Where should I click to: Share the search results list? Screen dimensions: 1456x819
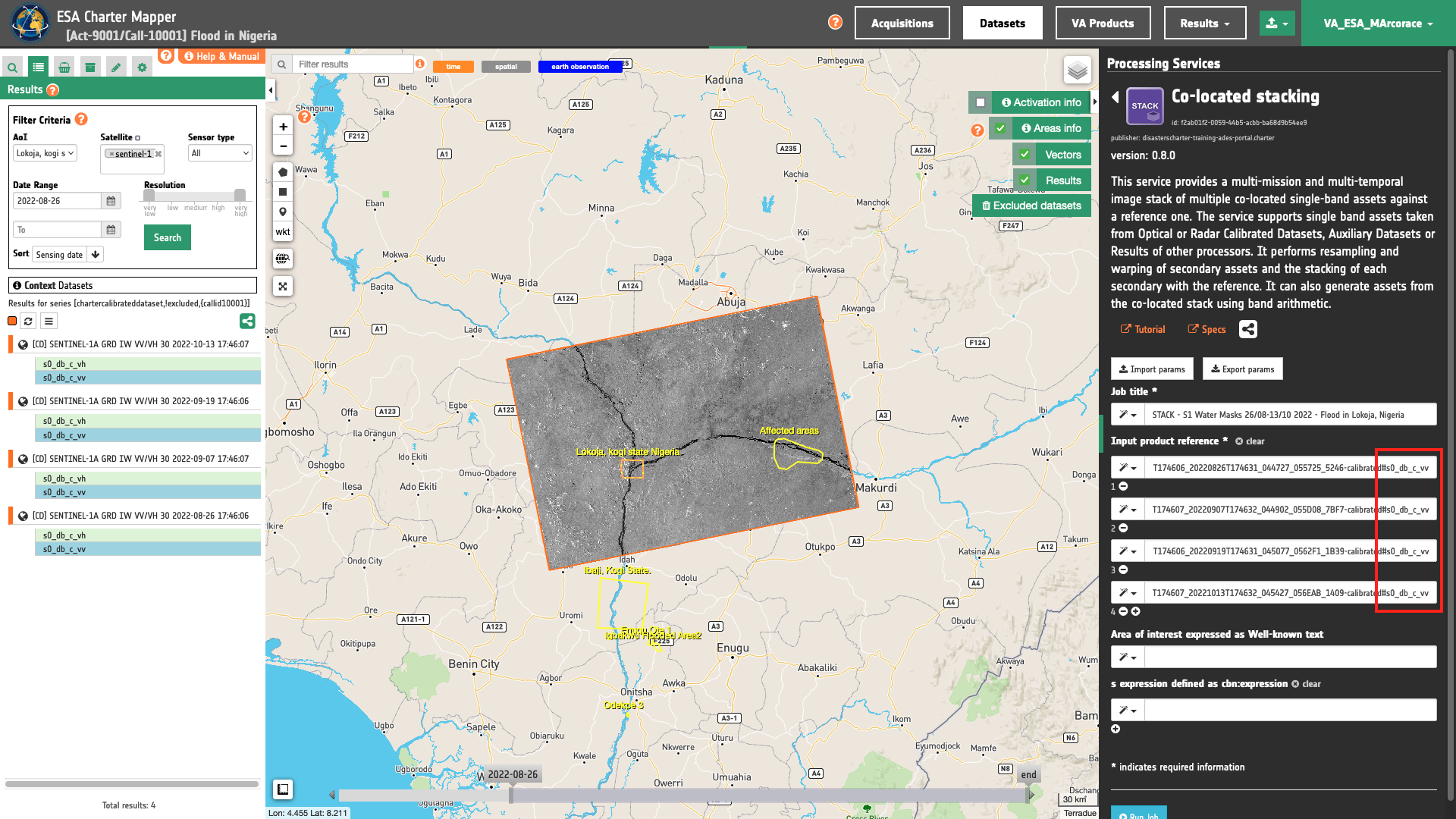247,321
